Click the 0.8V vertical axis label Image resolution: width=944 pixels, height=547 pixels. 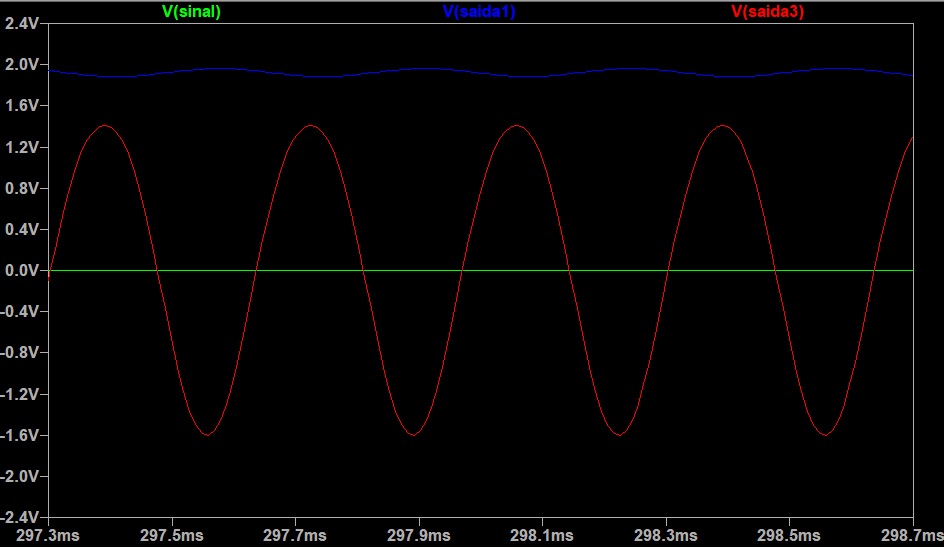[22, 188]
